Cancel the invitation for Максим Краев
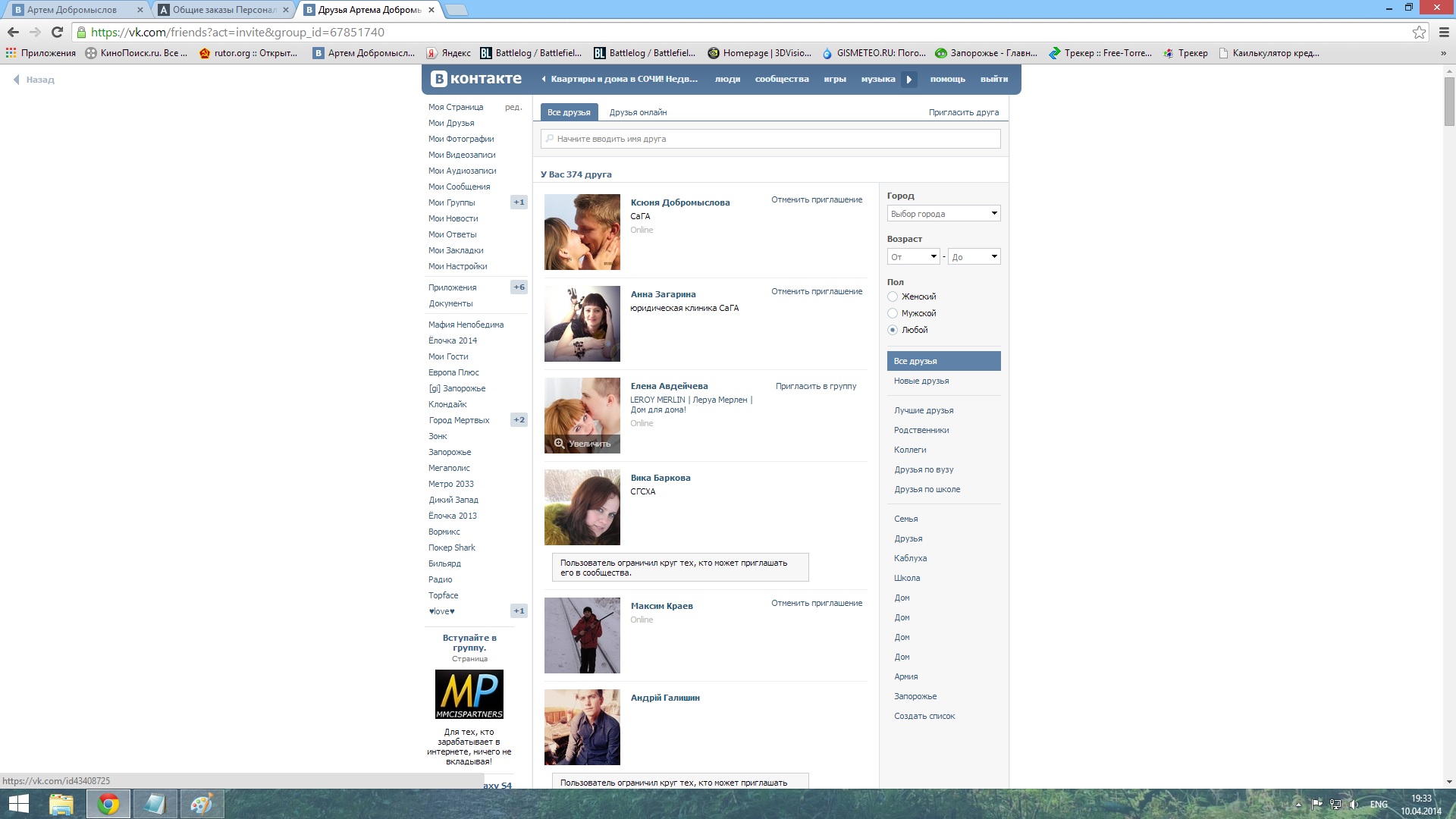This screenshot has height=819, width=1456. [816, 603]
